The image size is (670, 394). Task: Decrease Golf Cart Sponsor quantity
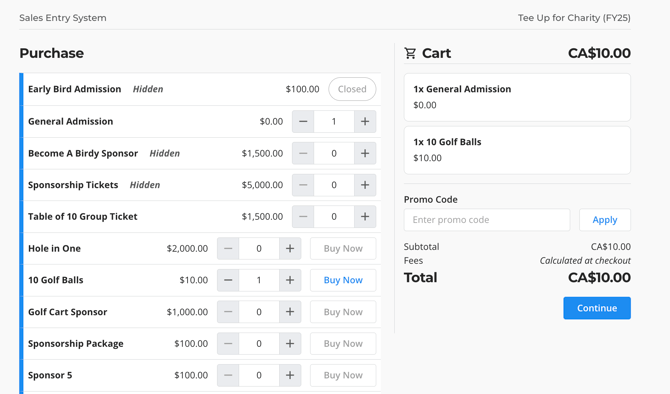click(x=228, y=312)
